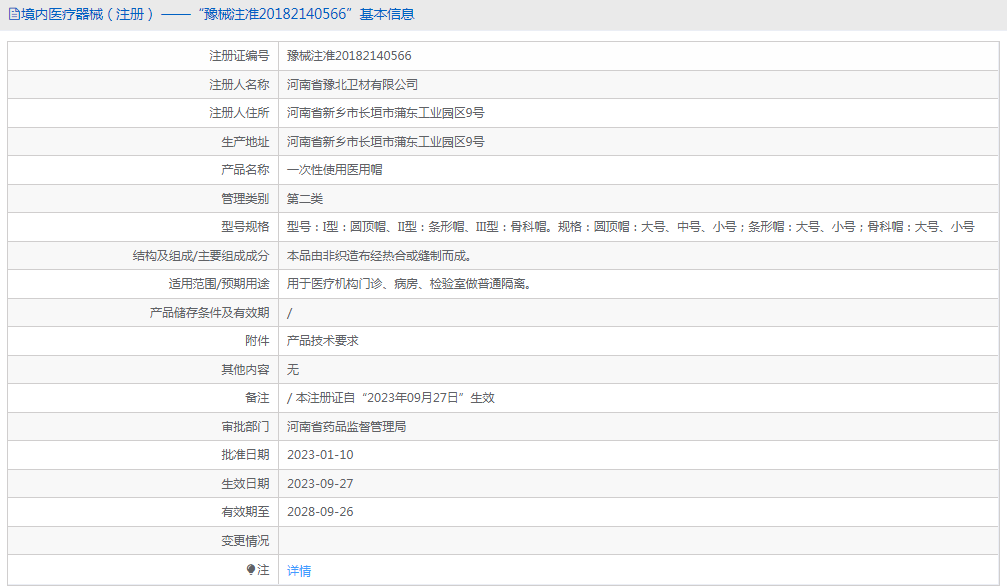The width and height of the screenshot is (1007, 586).
Task: Click the lightbulb icon beside 注
Action: pos(250,569)
